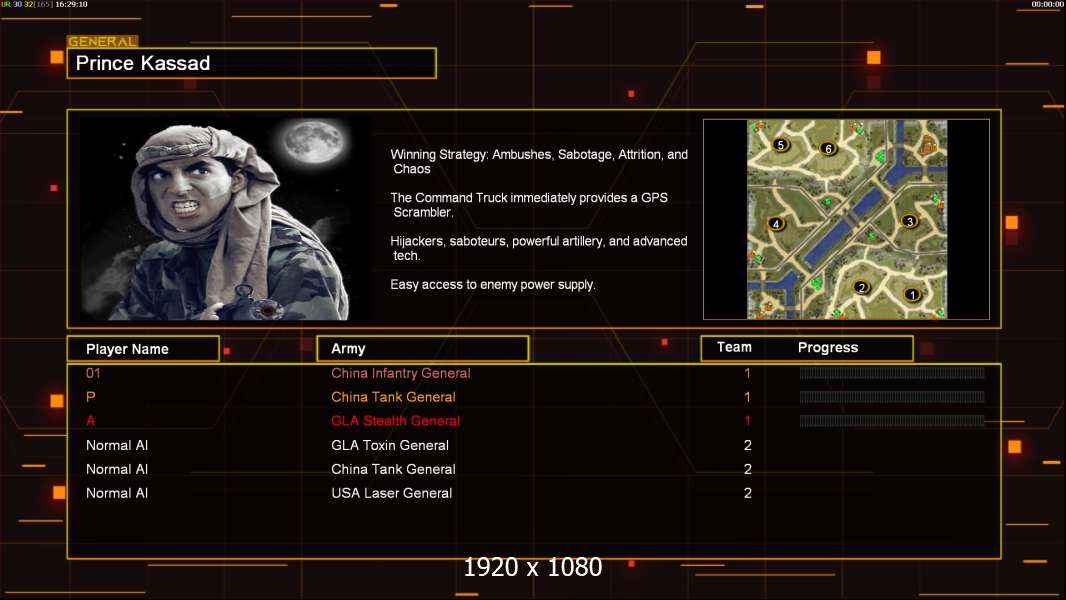Click 'USA Laser General' army text
Image resolution: width=1066 pixels, height=600 pixels.
point(392,493)
